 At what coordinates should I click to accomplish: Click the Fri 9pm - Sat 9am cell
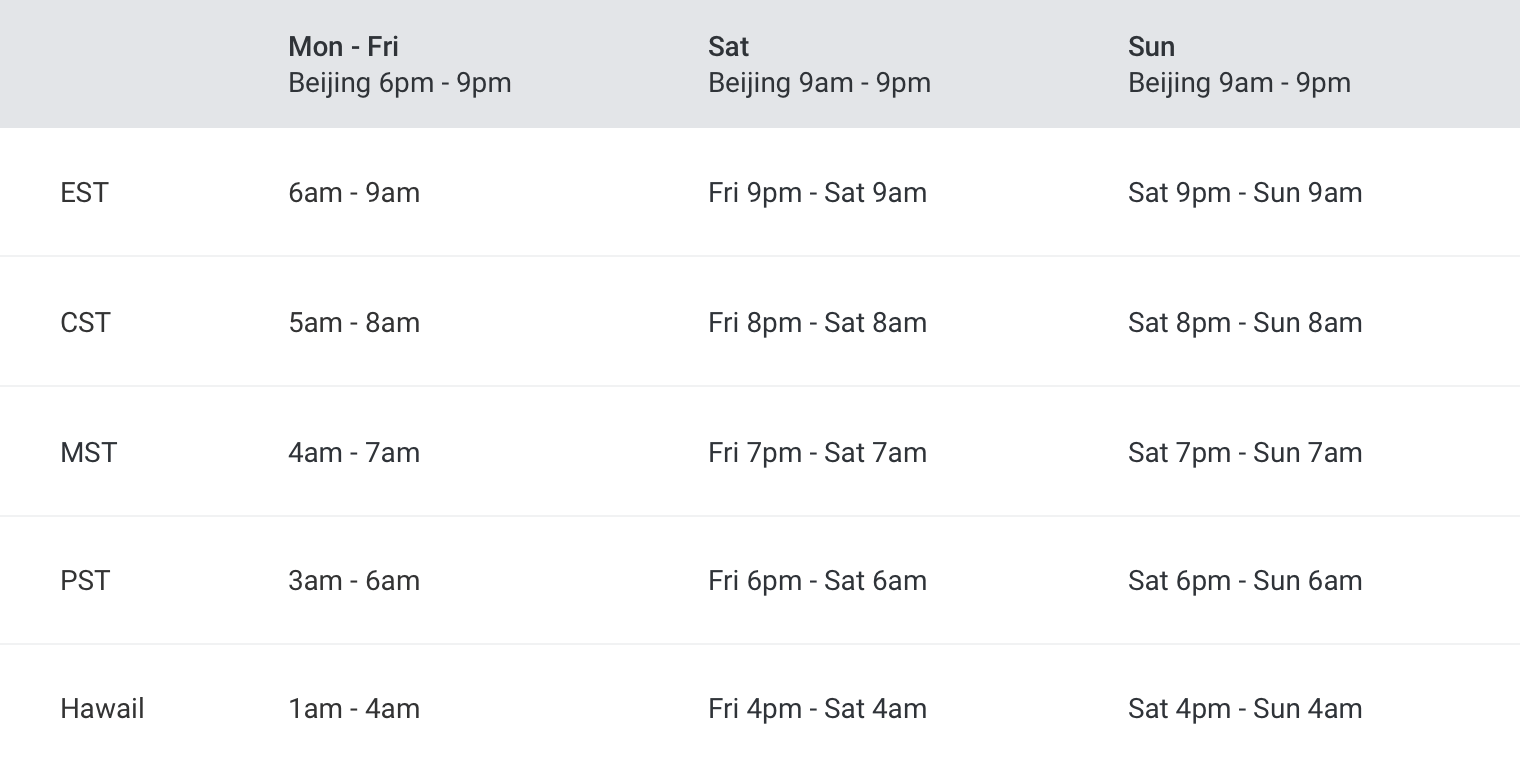(817, 192)
